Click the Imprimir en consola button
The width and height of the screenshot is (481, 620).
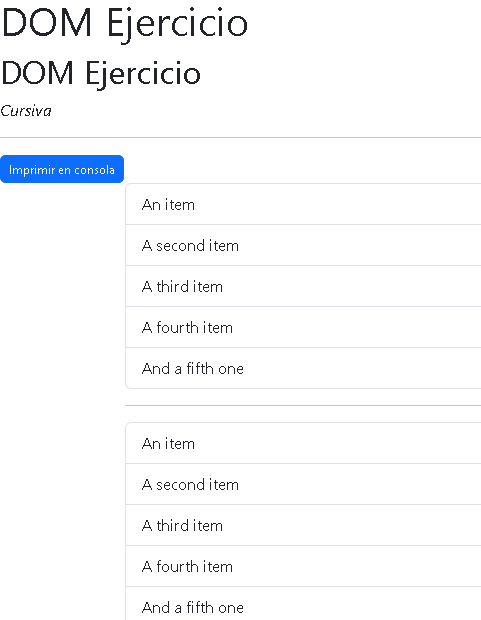pyautogui.click(x=62, y=169)
